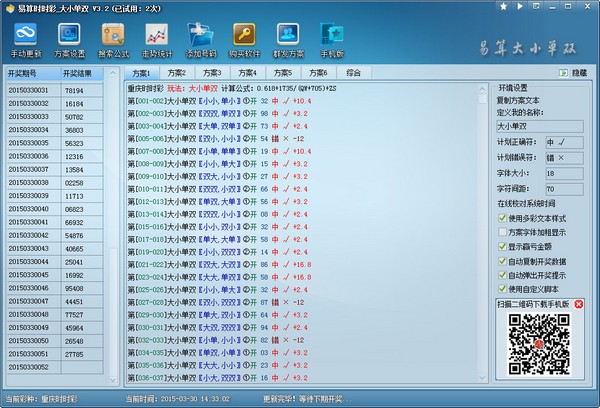The width and height of the screenshot is (600, 408).
Task: Click plan line 第[021-022] +16.8
Action: [x=219, y=264]
